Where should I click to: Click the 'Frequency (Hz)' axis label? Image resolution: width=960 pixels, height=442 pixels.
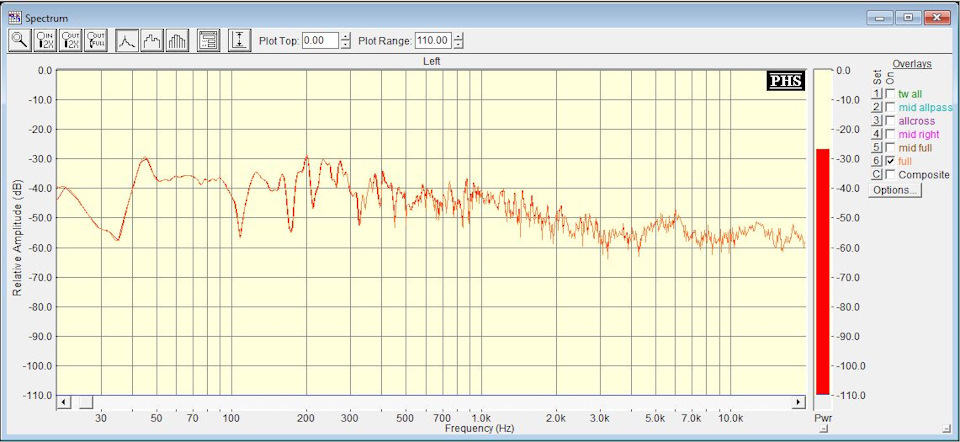479,427
